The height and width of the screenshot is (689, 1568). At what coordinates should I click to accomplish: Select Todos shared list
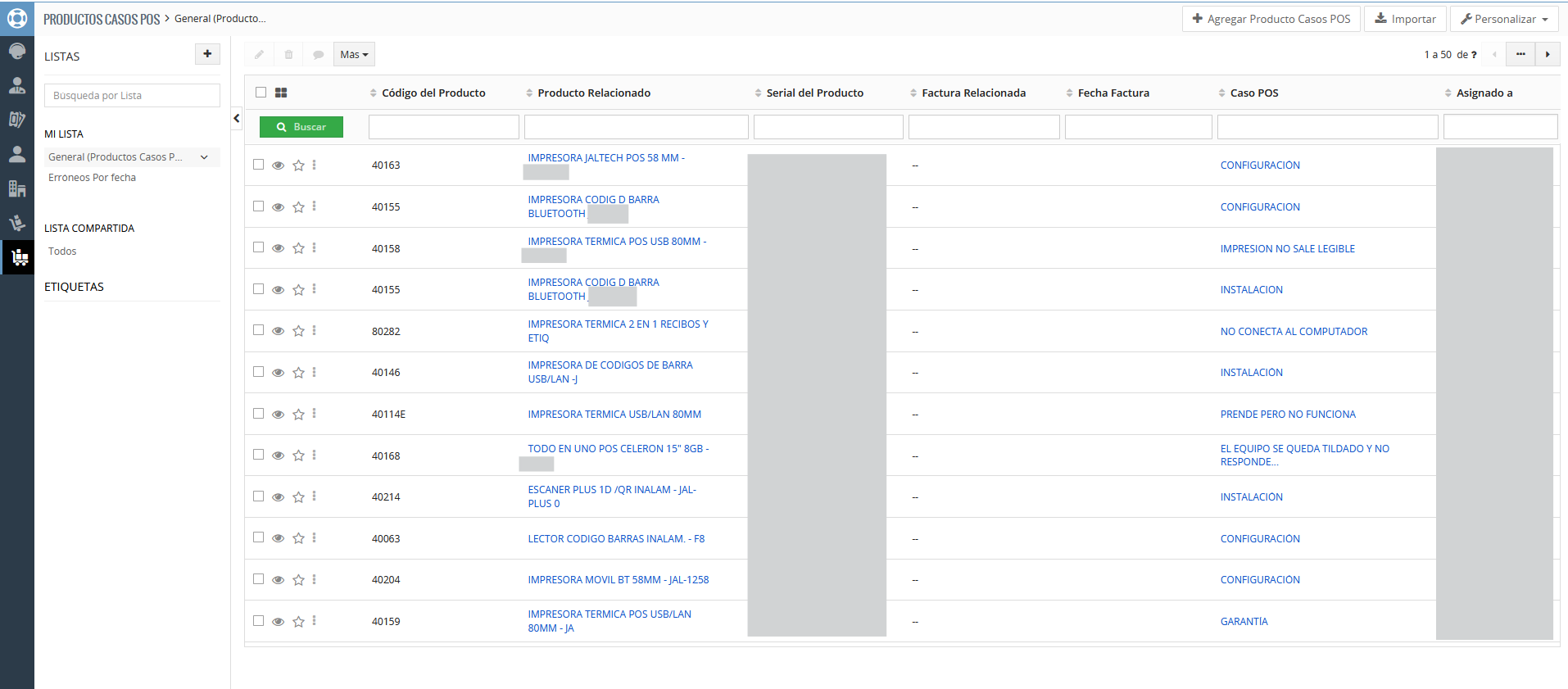click(x=62, y=251)
